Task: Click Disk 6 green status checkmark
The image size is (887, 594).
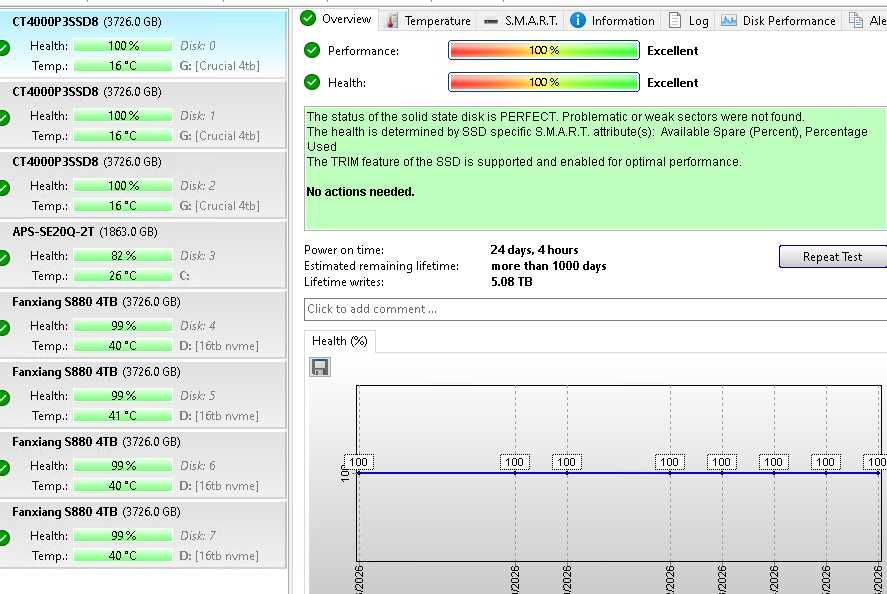Action: (4, 468)
